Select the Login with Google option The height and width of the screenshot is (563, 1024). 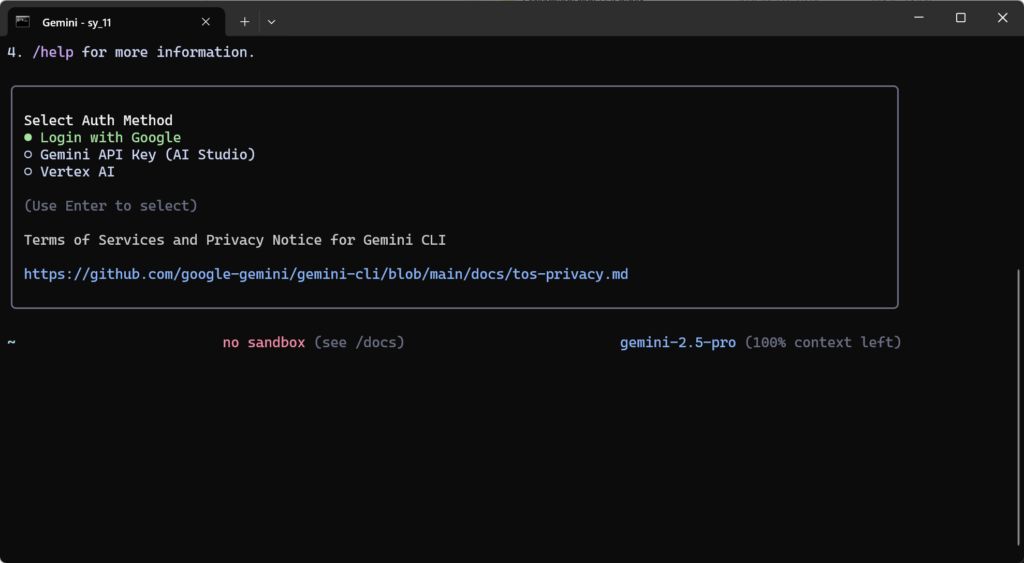tap(110, 138)
